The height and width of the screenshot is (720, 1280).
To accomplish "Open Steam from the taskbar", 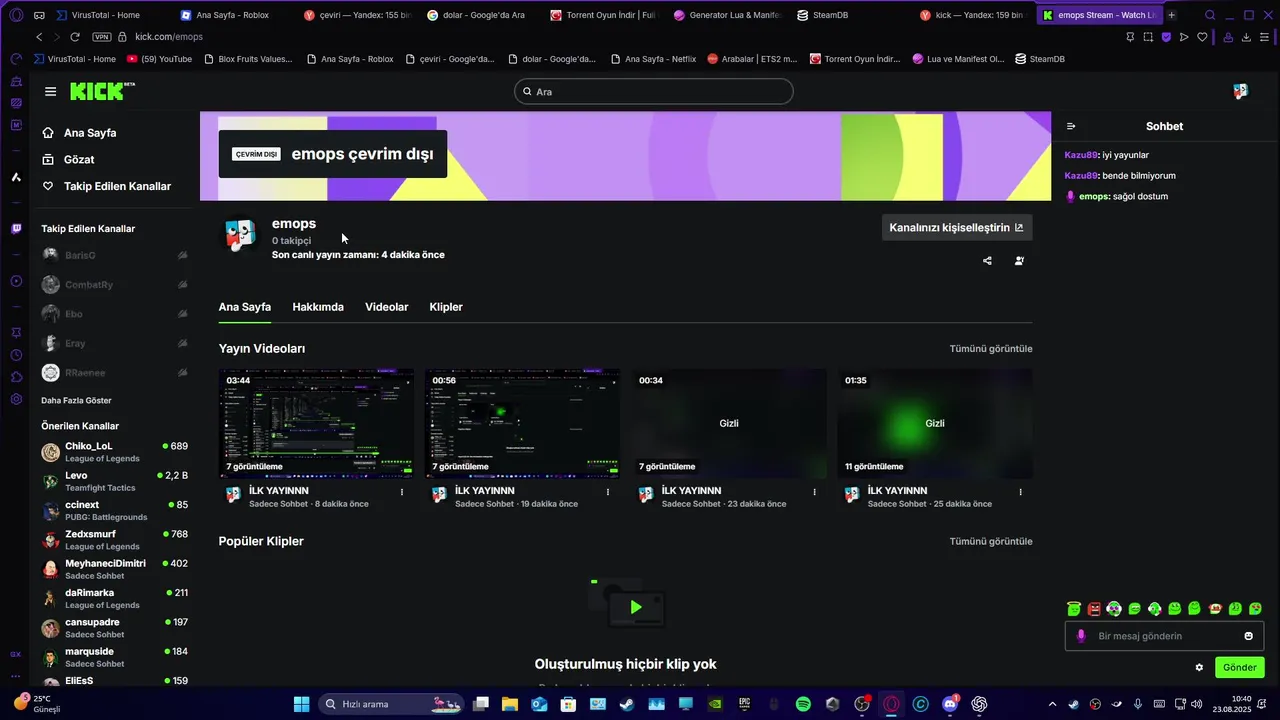I will [x=626, y=704].
